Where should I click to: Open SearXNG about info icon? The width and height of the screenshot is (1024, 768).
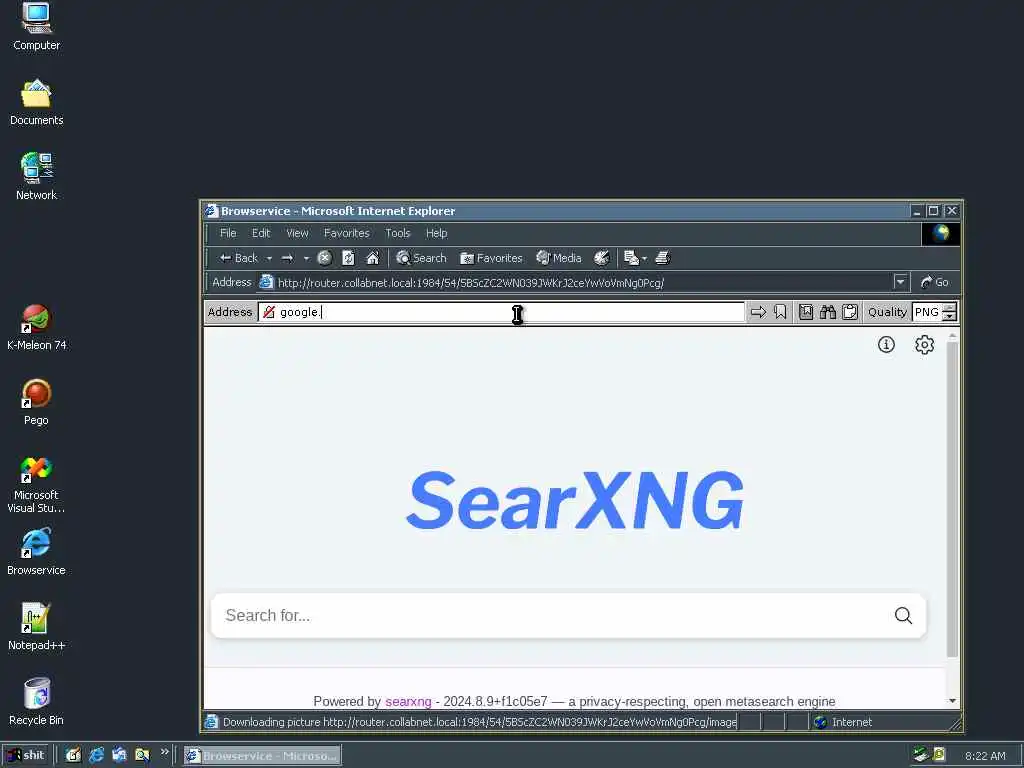[886, 344]
